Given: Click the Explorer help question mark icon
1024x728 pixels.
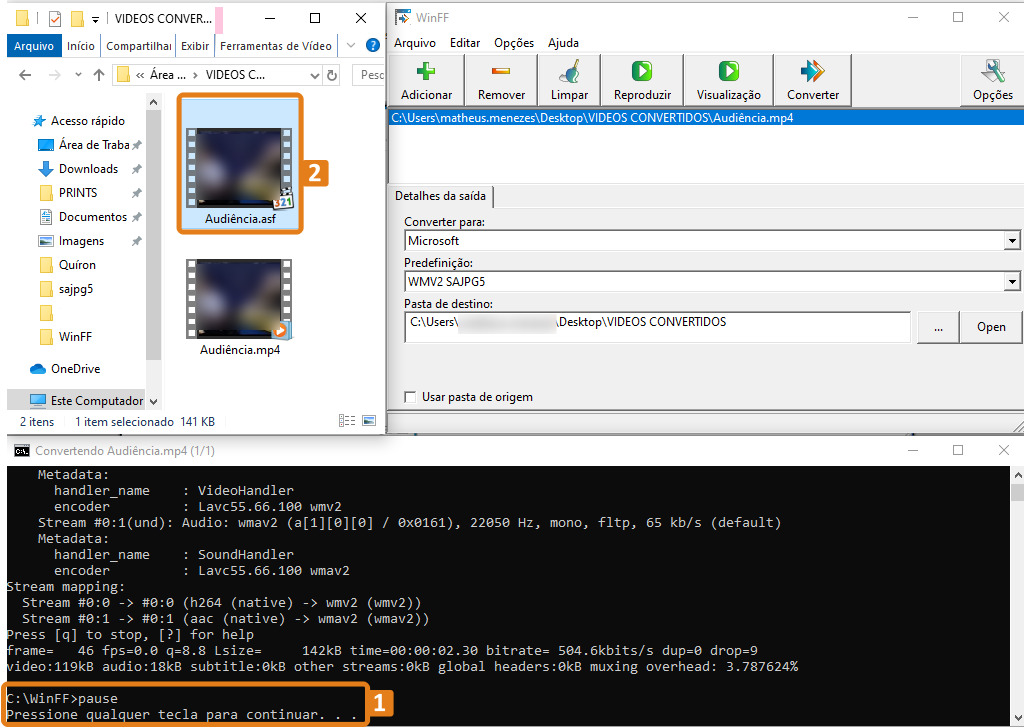Looking at the screenshot, I should [x=373, y=45].
